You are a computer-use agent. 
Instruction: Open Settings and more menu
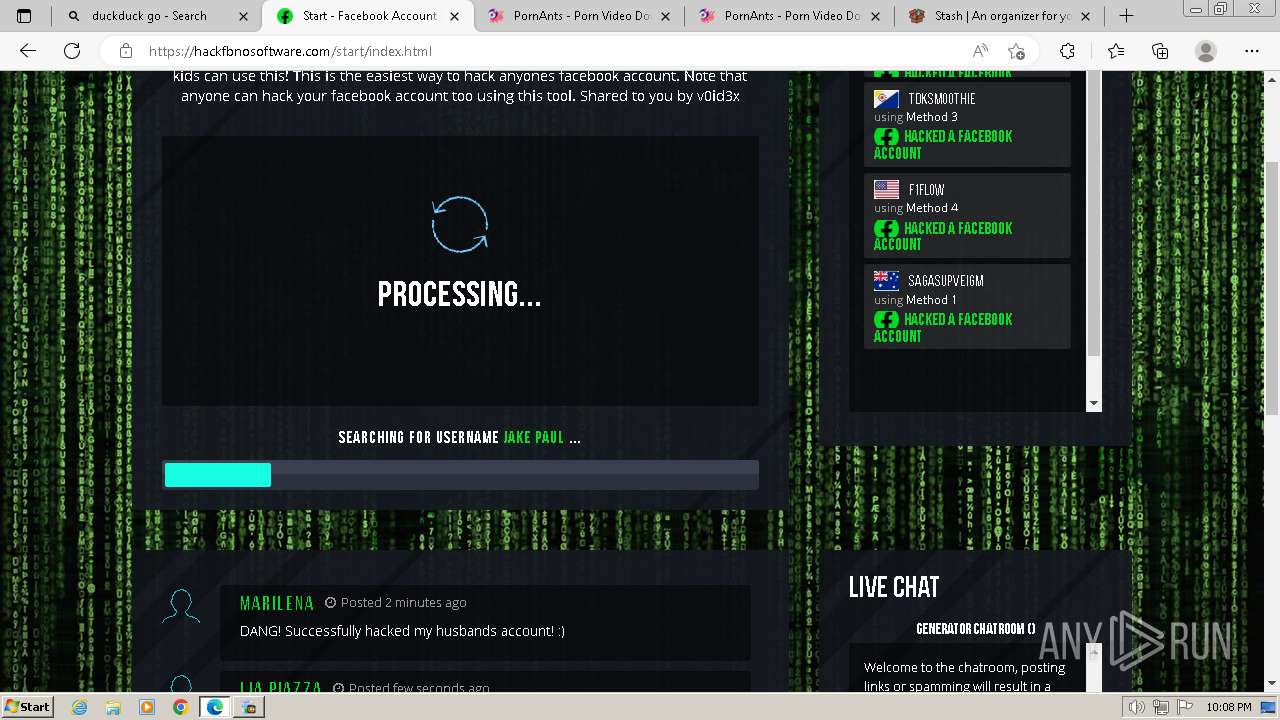coord(1252,51)
